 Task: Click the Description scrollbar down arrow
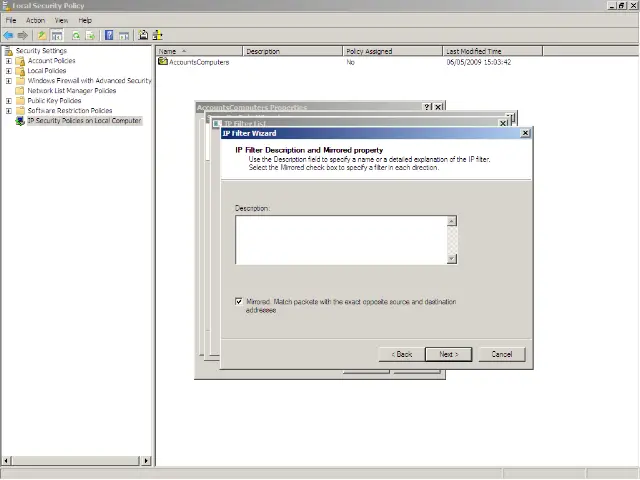coord(452,259)
